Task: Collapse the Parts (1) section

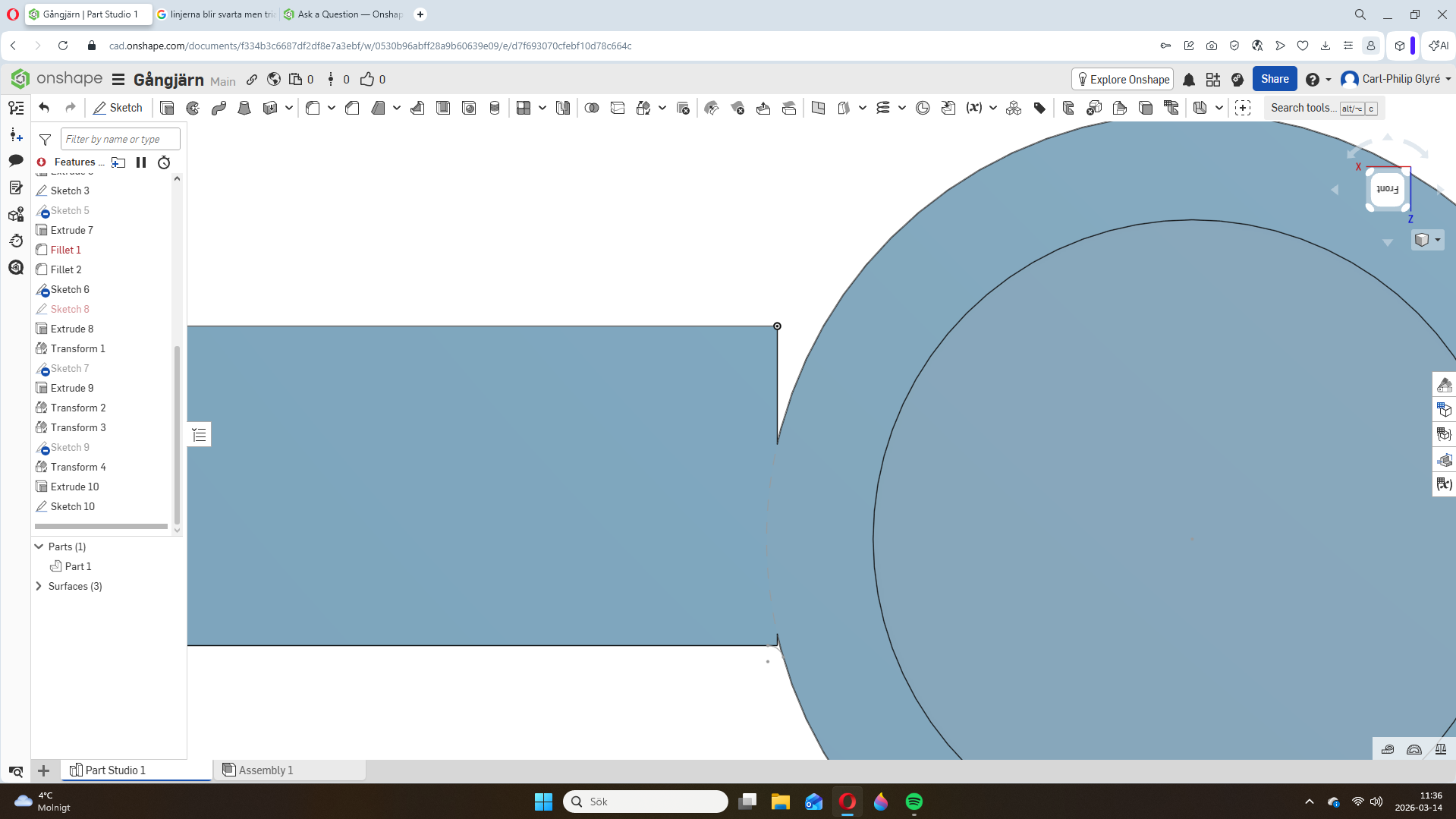Action: pos(39,547)
